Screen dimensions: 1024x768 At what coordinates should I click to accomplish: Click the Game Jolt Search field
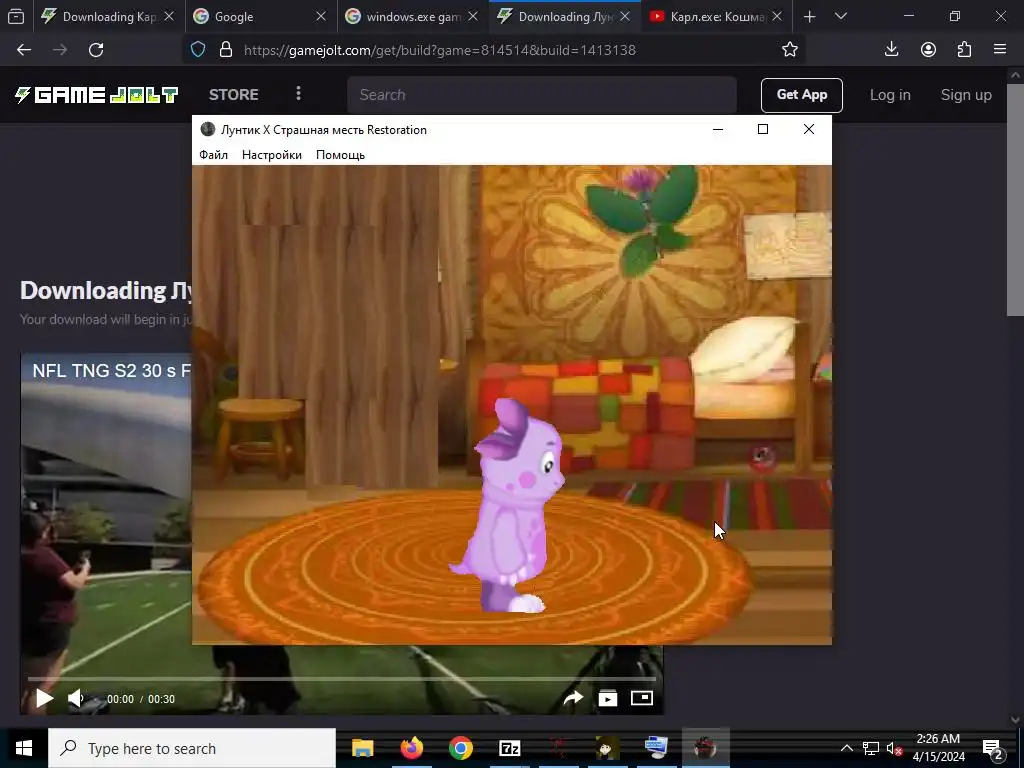point(542,95)
